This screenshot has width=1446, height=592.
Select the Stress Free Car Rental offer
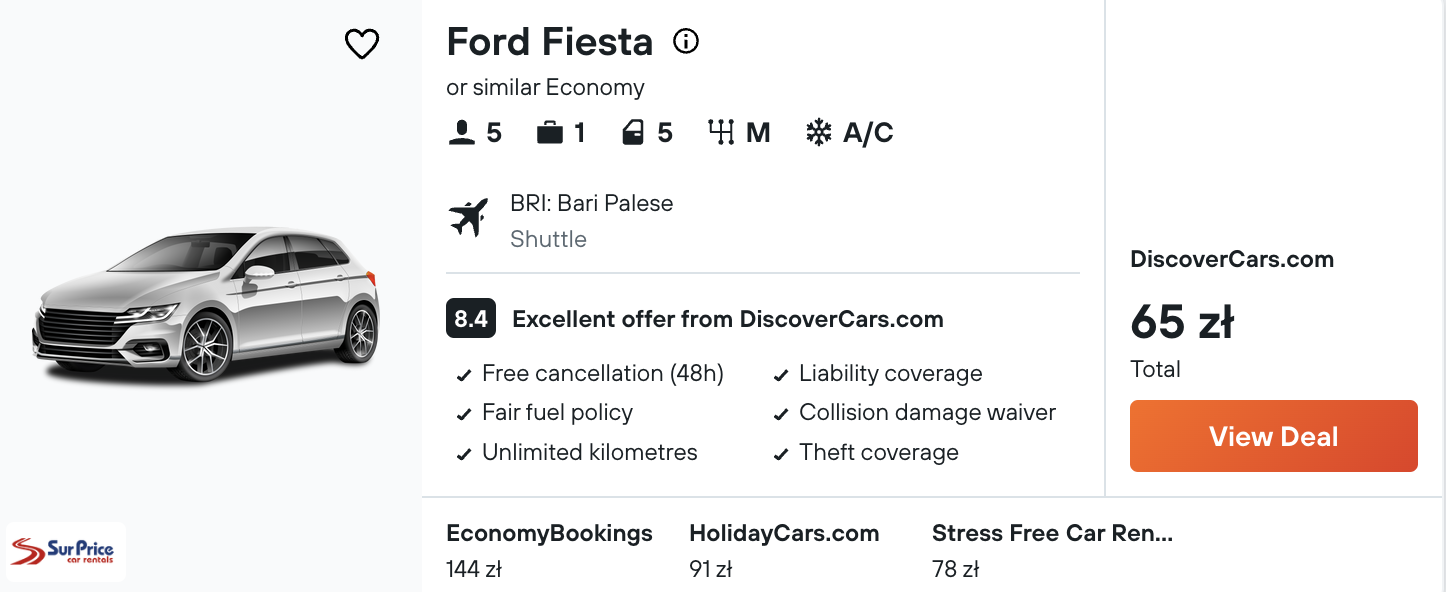click(1052, 551)
